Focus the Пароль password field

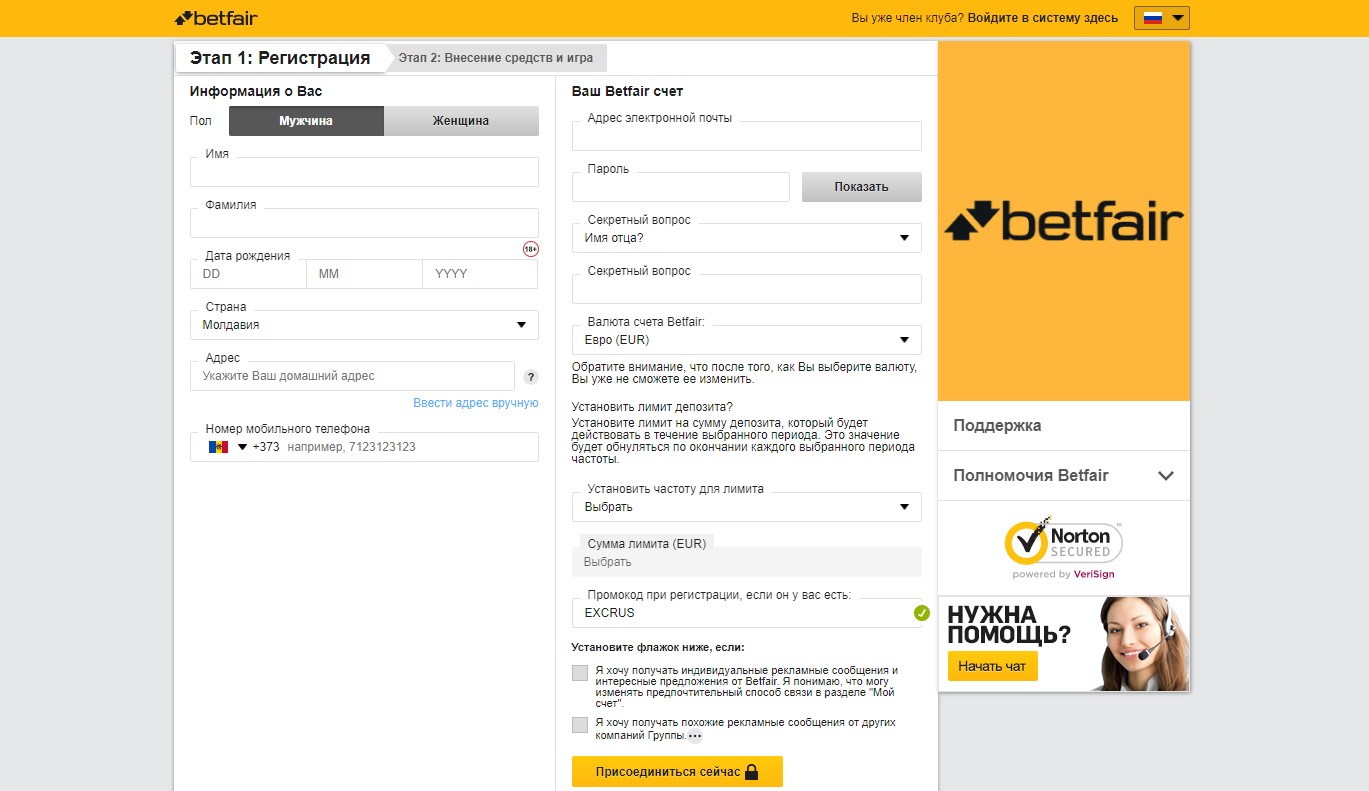(681, 187)
